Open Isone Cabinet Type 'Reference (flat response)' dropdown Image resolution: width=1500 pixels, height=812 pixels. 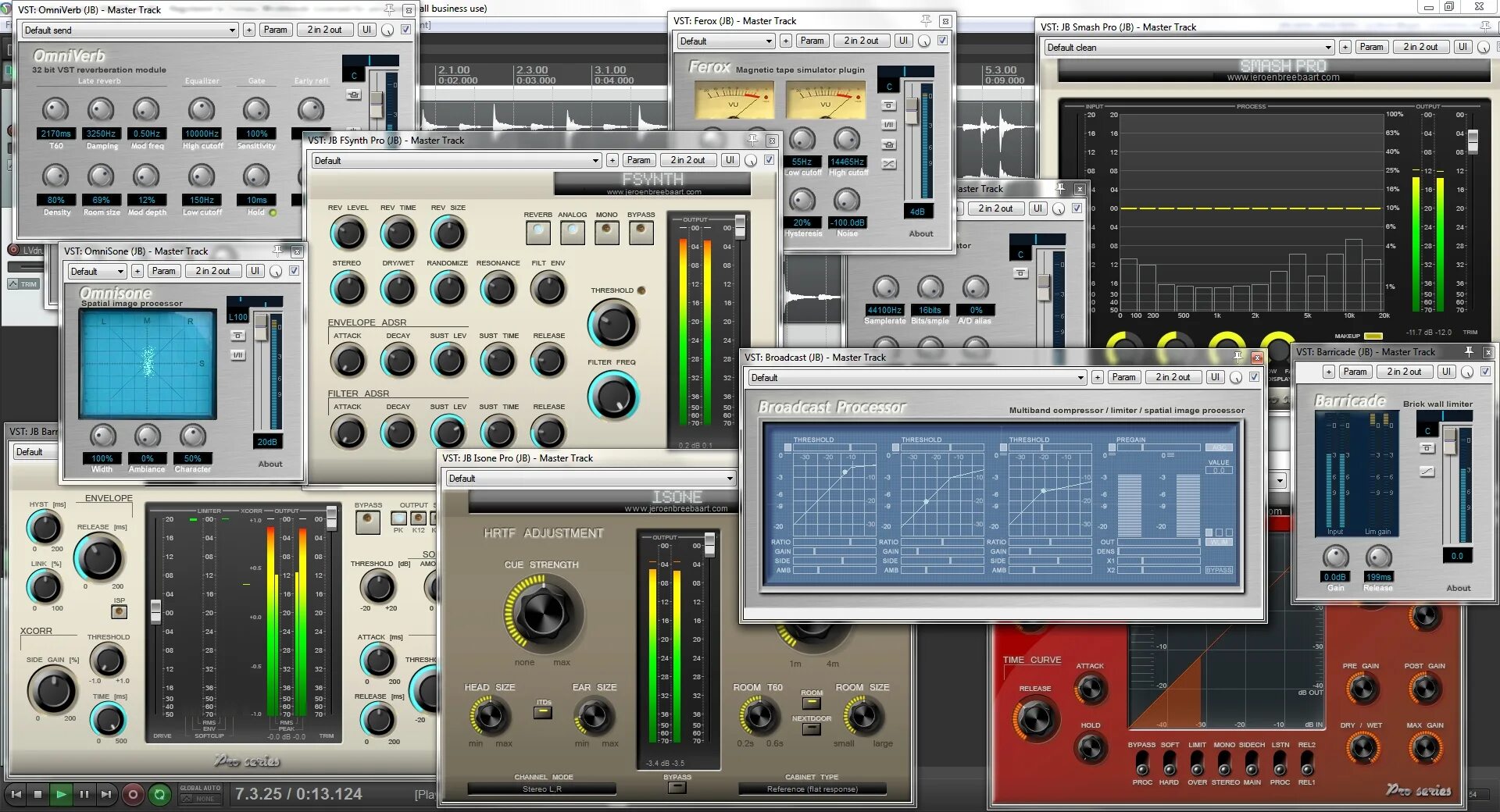click(812, 789)
